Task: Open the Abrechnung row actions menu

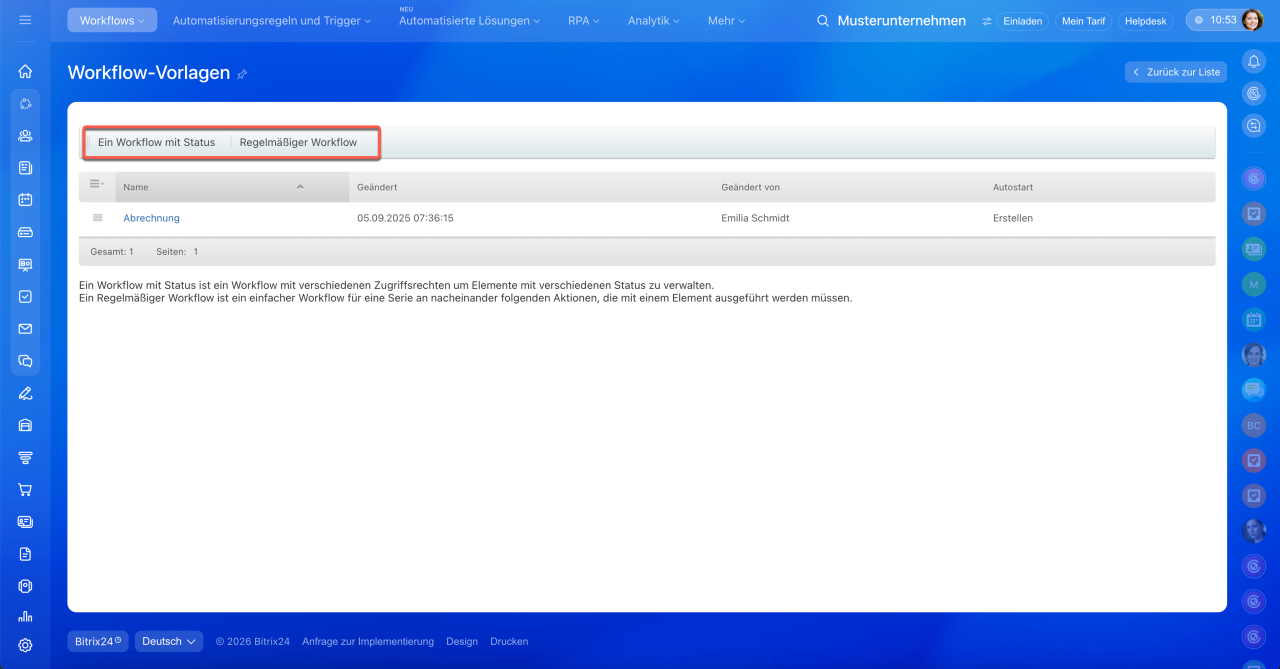Action: click(x=98, y=218)
